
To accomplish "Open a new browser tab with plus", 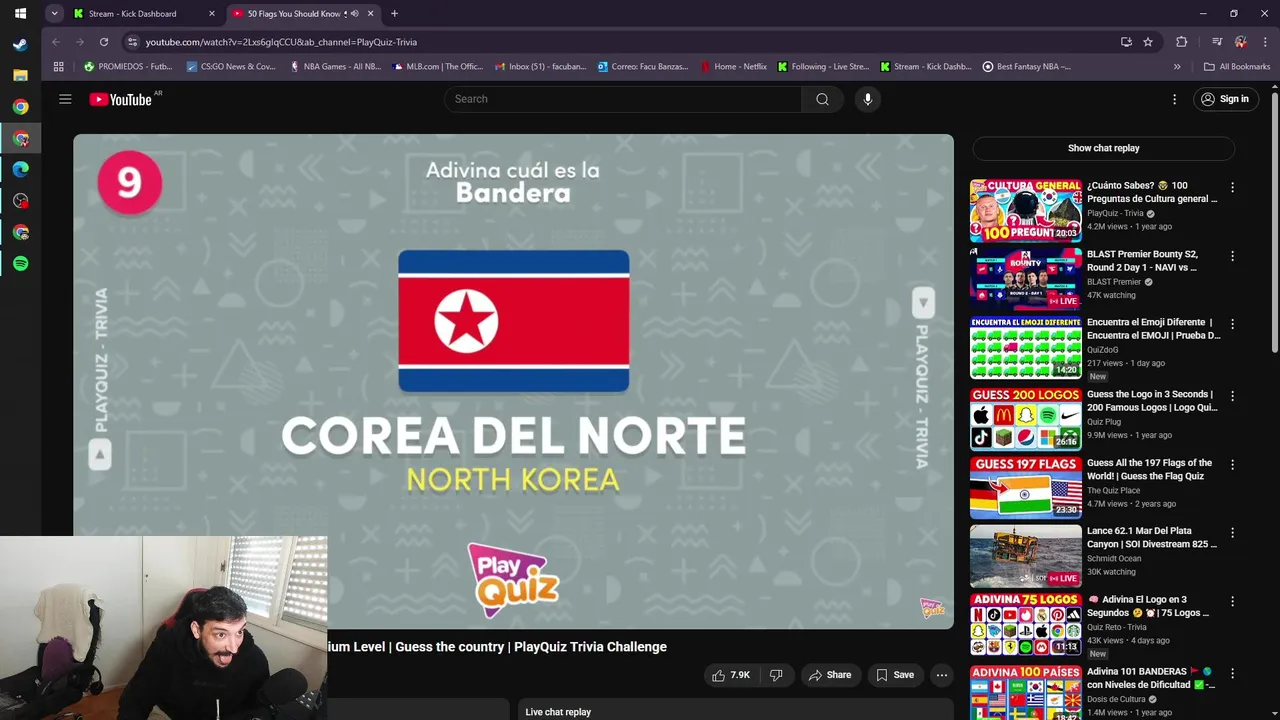I will pos(394,14).
